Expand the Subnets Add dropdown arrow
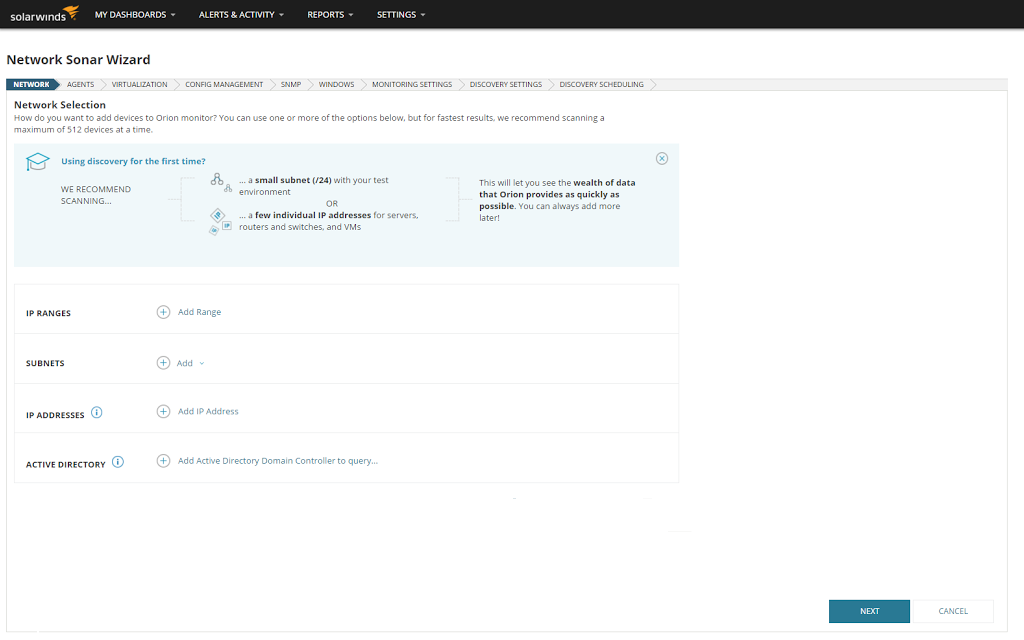Viewport: 1024px width, 640px height. 202,364
